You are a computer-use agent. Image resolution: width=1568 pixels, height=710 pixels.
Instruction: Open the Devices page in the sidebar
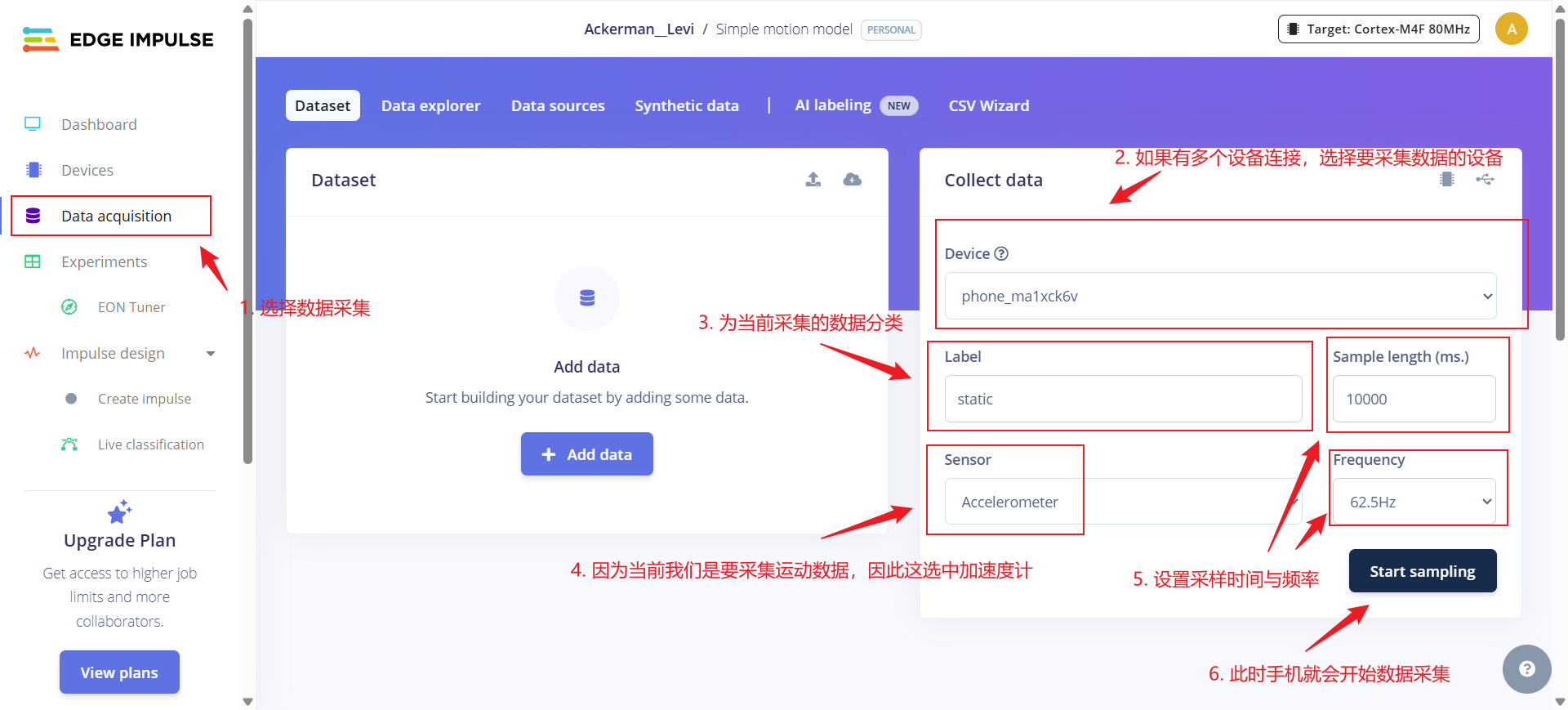coord(87,170)
